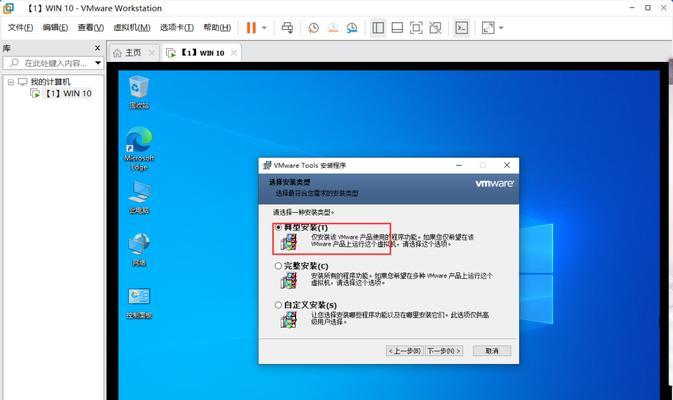Viewport: 673px width, 400px height.
Task: Select the 自定义安装(S) radio button
Action: click(x=278, y=305)
